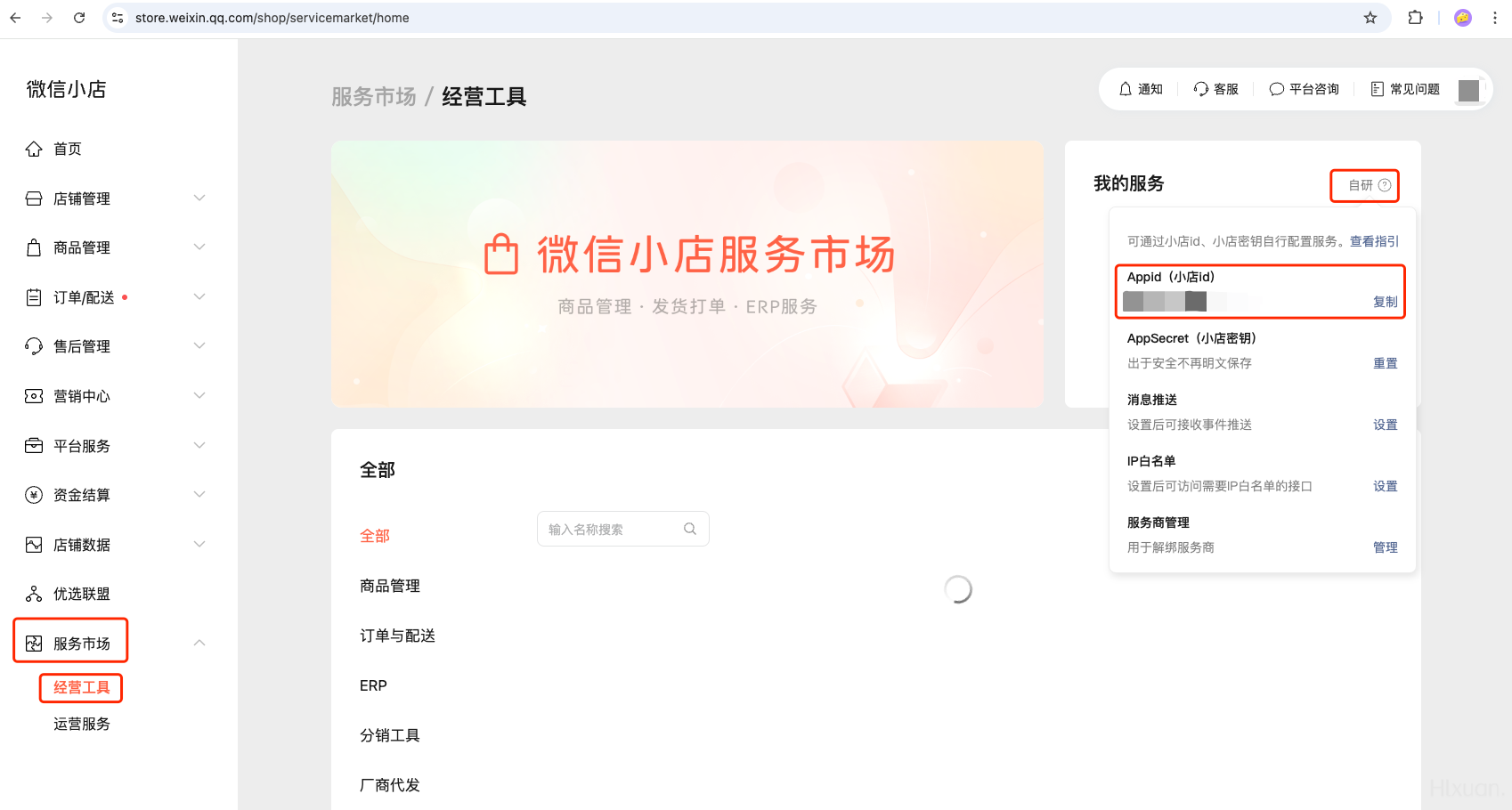Click the chart icon beside 店铺数据
This screenshot has height=810, width=1512.
[x=34, y=545]
